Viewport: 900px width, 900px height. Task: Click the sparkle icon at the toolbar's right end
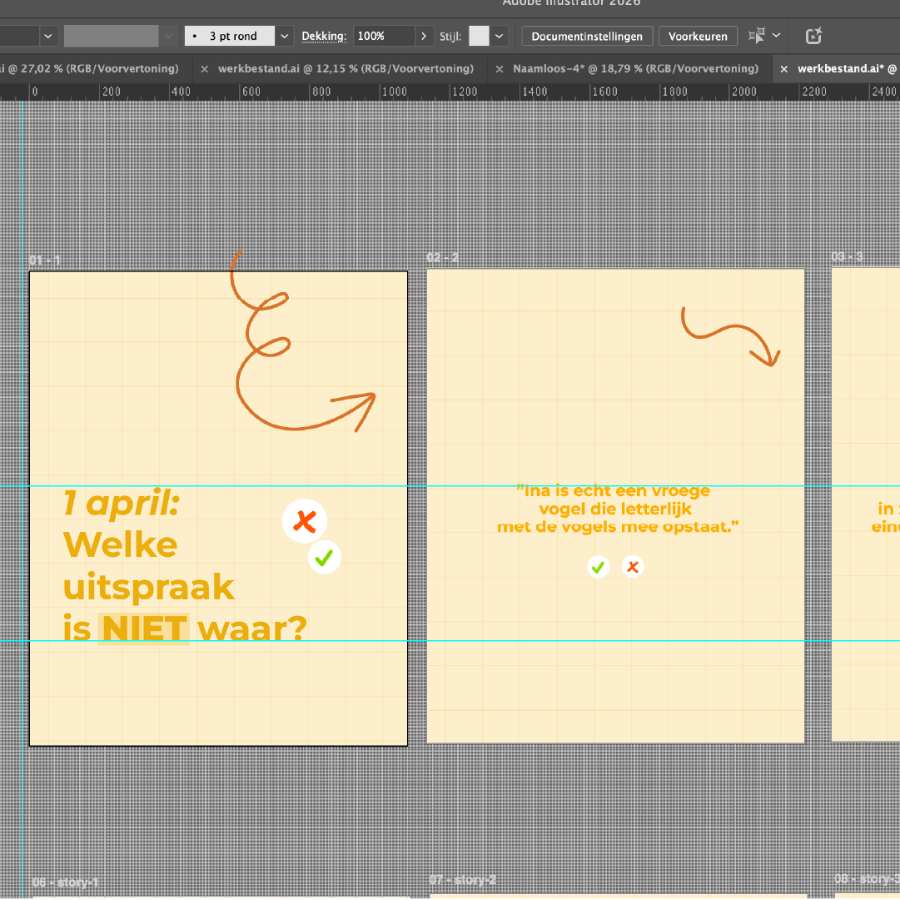pos(814,36)
